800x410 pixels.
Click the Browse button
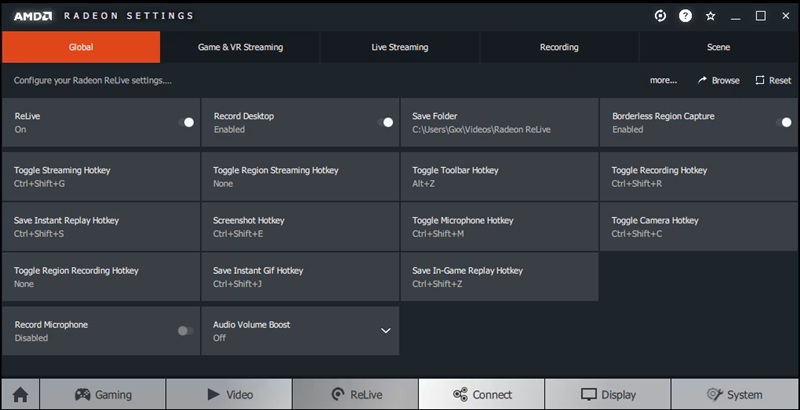718,80
